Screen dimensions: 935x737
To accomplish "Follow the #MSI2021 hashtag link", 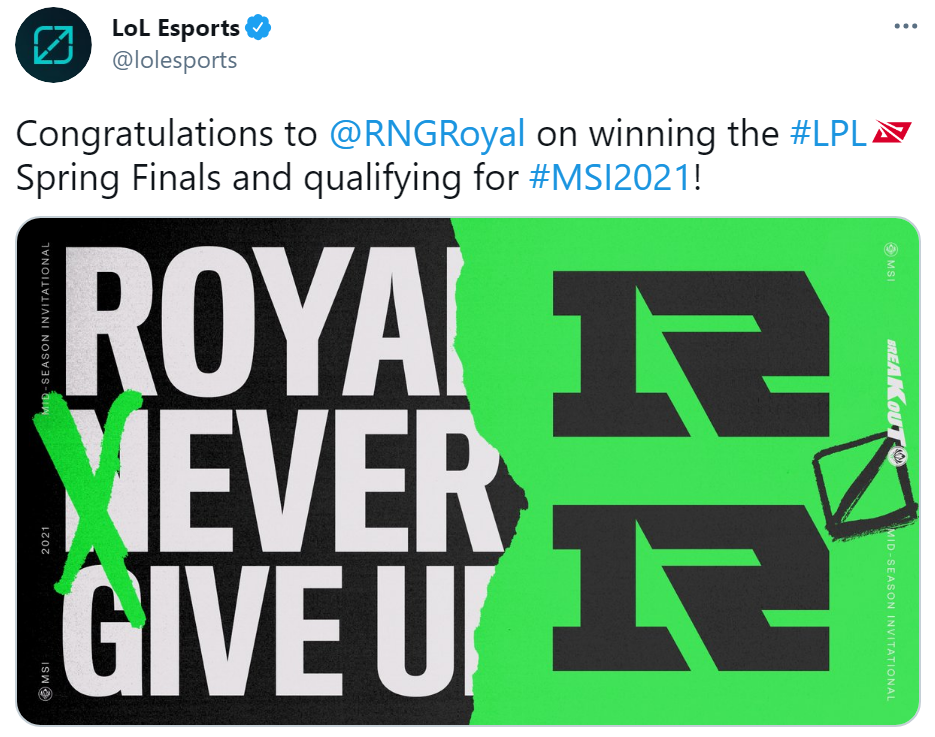I will pyautogui.click(x=610, y=179).
